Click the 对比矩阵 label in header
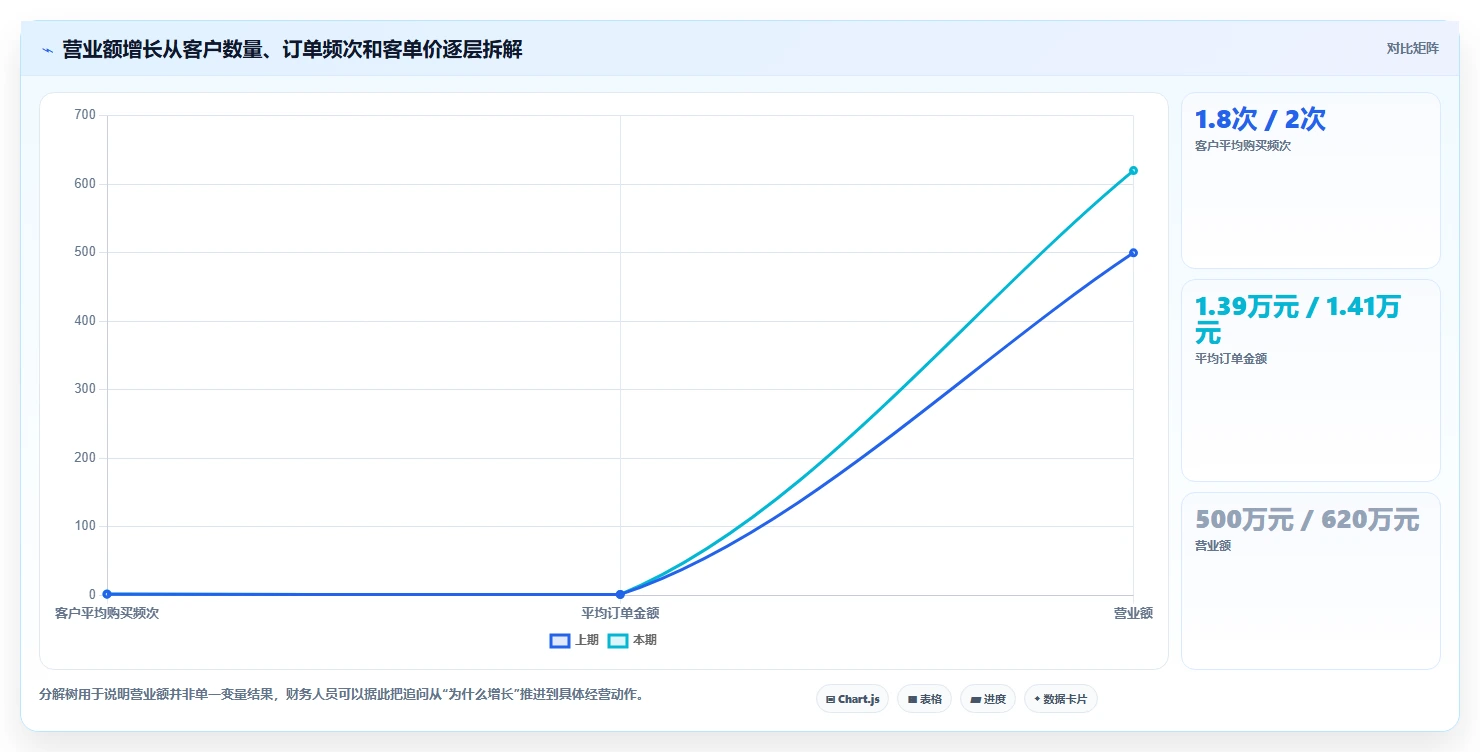 [x=1412, y=49]
